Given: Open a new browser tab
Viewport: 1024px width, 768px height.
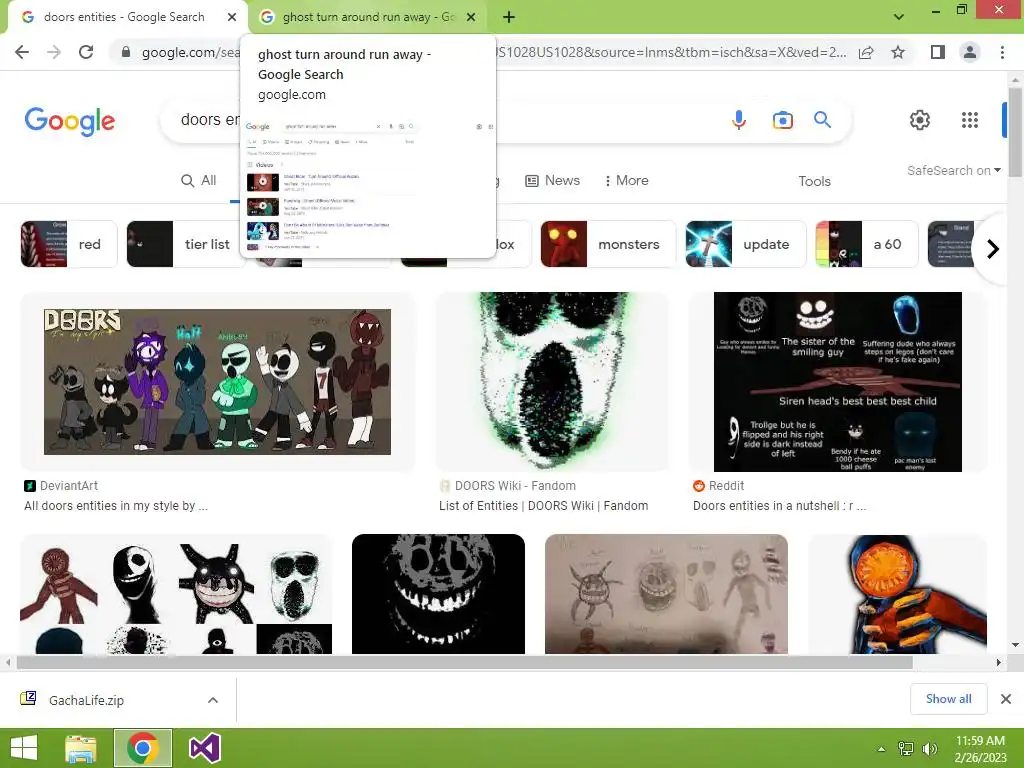Looking at the screenshot, I should (509, 17).
